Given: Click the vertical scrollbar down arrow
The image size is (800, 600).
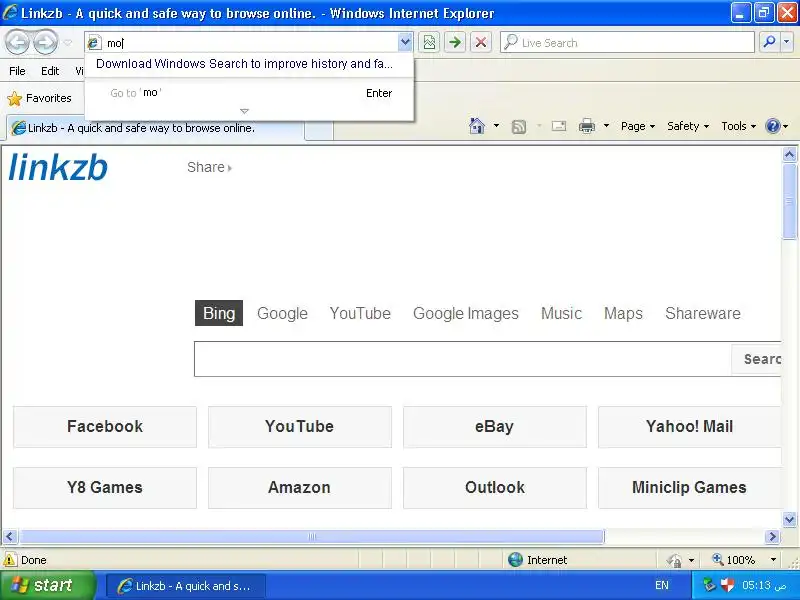Looking at the screenshot, I should coord(789,520).
